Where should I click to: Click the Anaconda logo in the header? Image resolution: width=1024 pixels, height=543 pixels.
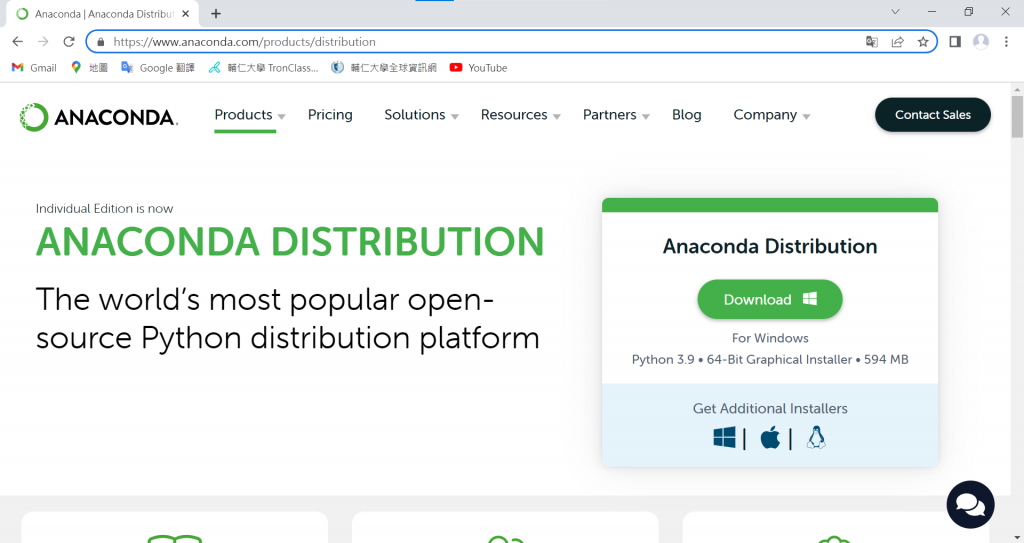[x=99, y=117]
